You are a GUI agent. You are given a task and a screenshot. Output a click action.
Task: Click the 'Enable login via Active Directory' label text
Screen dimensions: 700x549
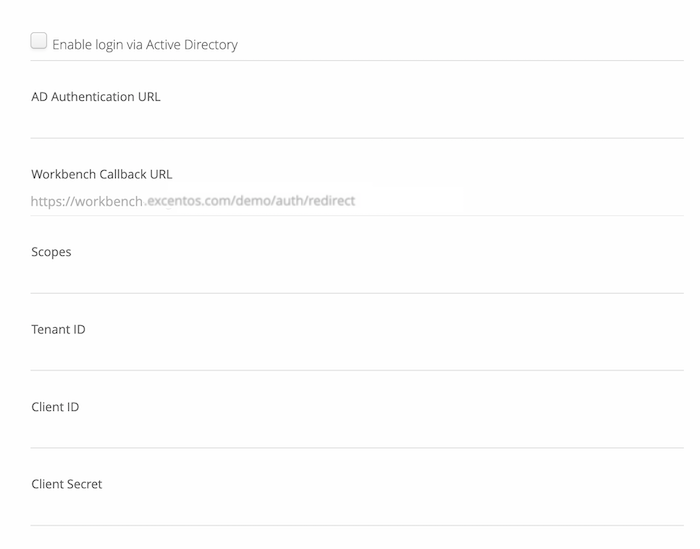coord(145,45)
